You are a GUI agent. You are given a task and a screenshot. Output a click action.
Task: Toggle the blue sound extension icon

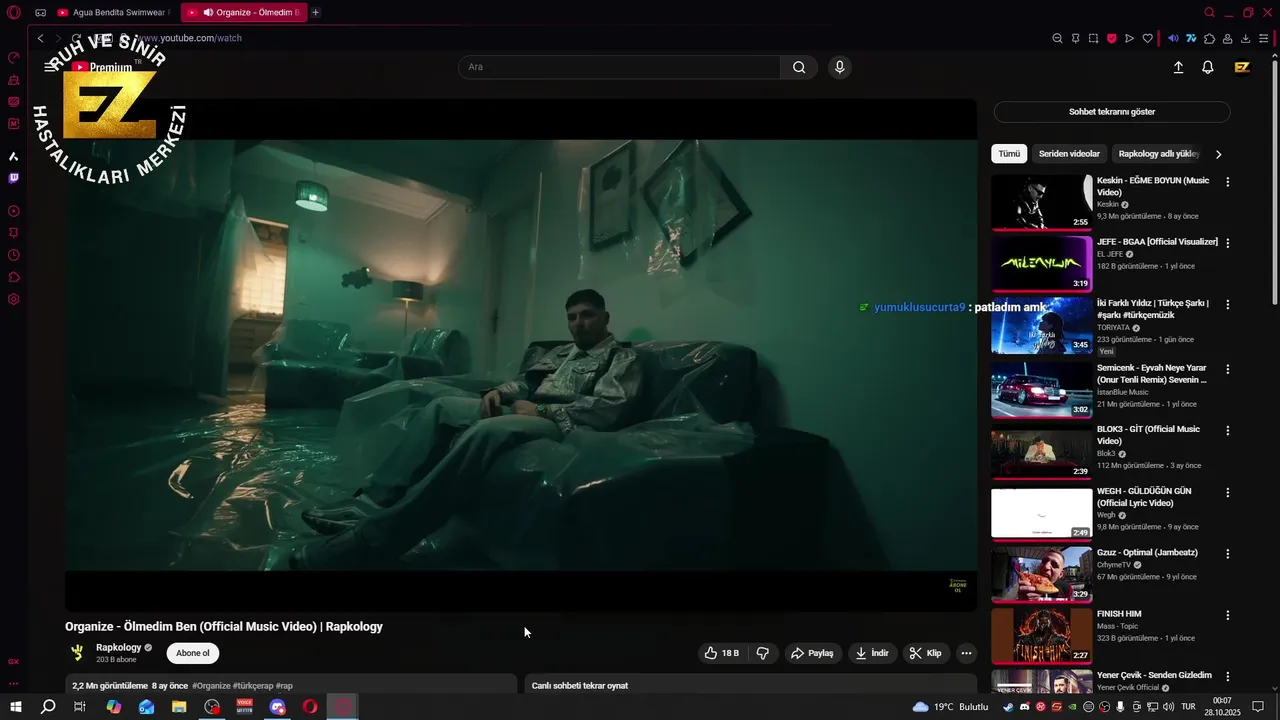point(1174,39)
